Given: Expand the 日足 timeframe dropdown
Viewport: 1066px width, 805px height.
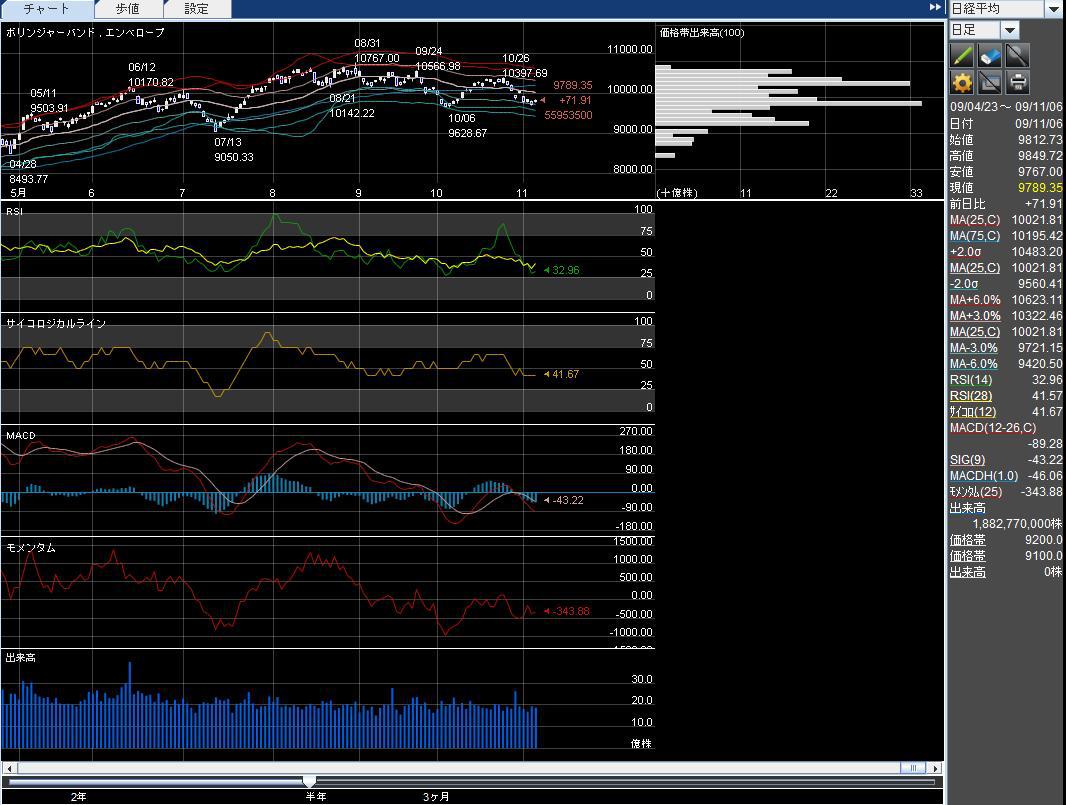Looking at the screenshot, I should [1010, 31].
